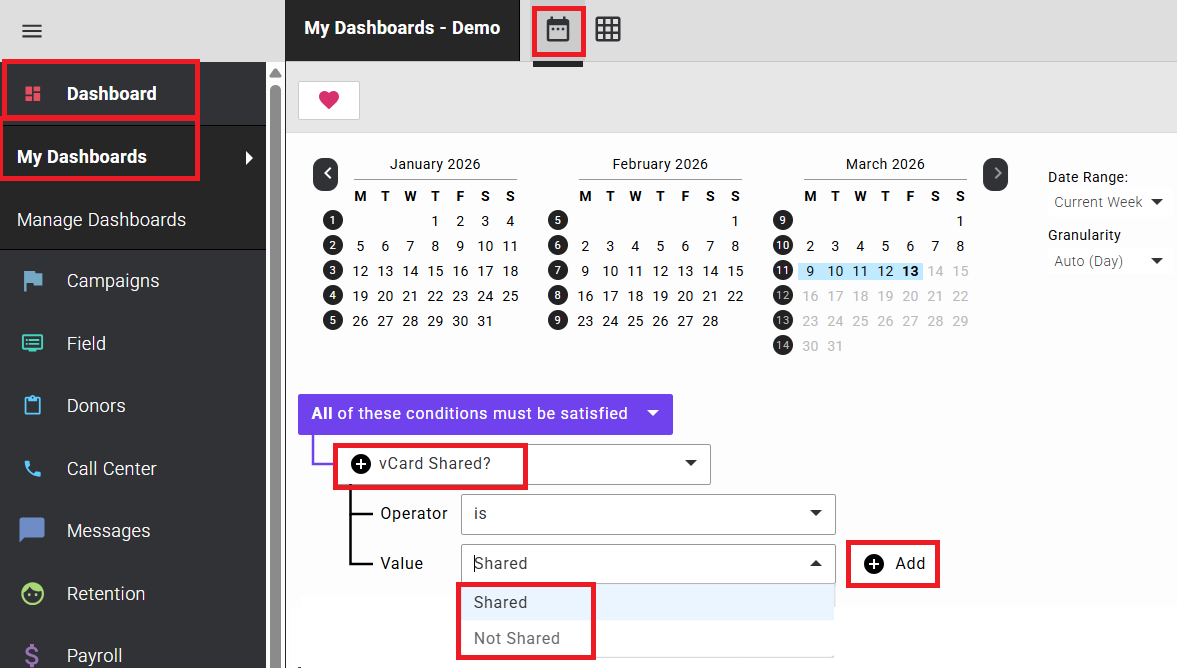1177x668 pixels.
Task: Open the Messages chat icon
Action: coord(32,530)
